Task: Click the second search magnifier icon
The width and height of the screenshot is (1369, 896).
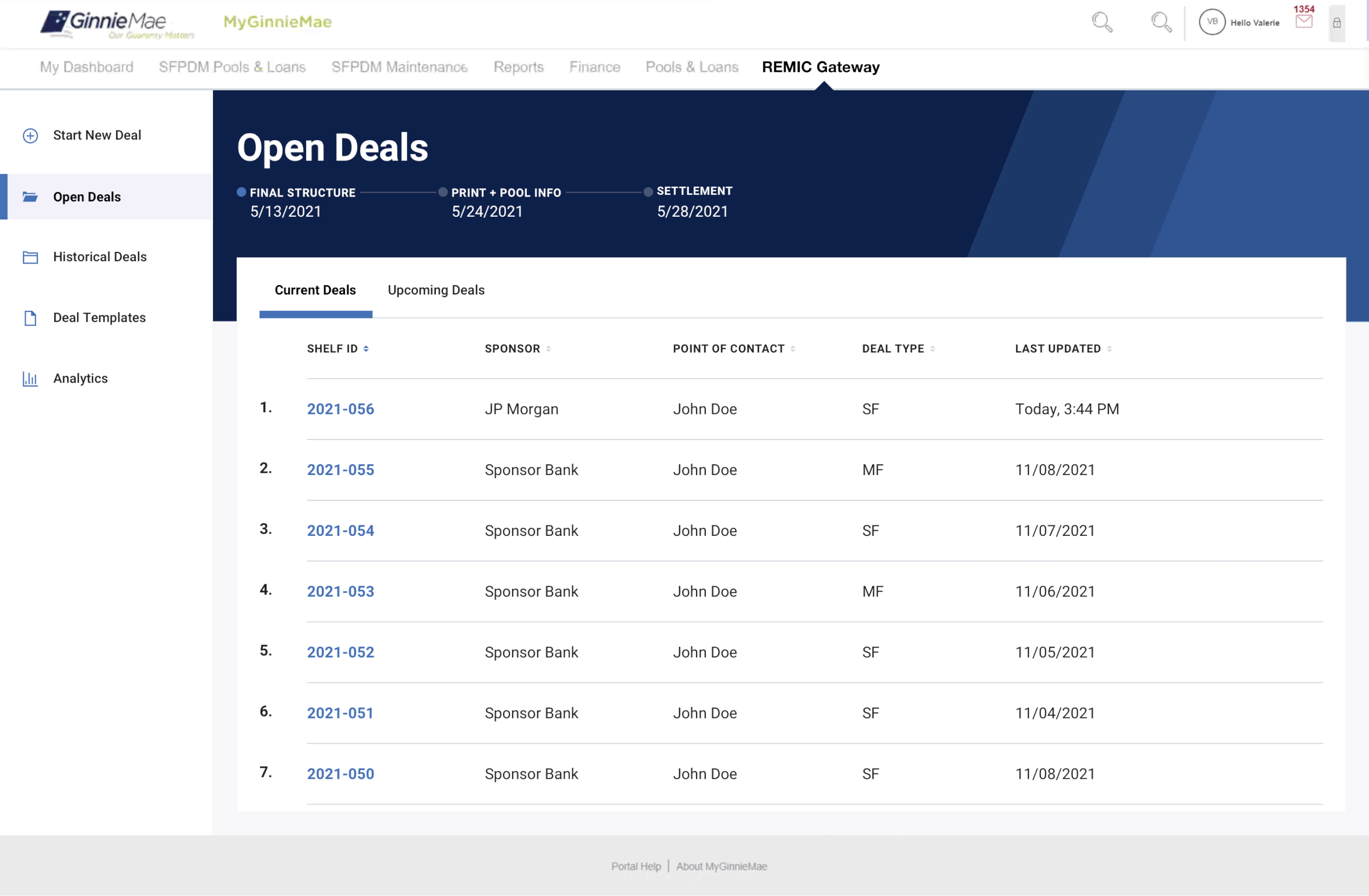Action: coord(1161,22)
